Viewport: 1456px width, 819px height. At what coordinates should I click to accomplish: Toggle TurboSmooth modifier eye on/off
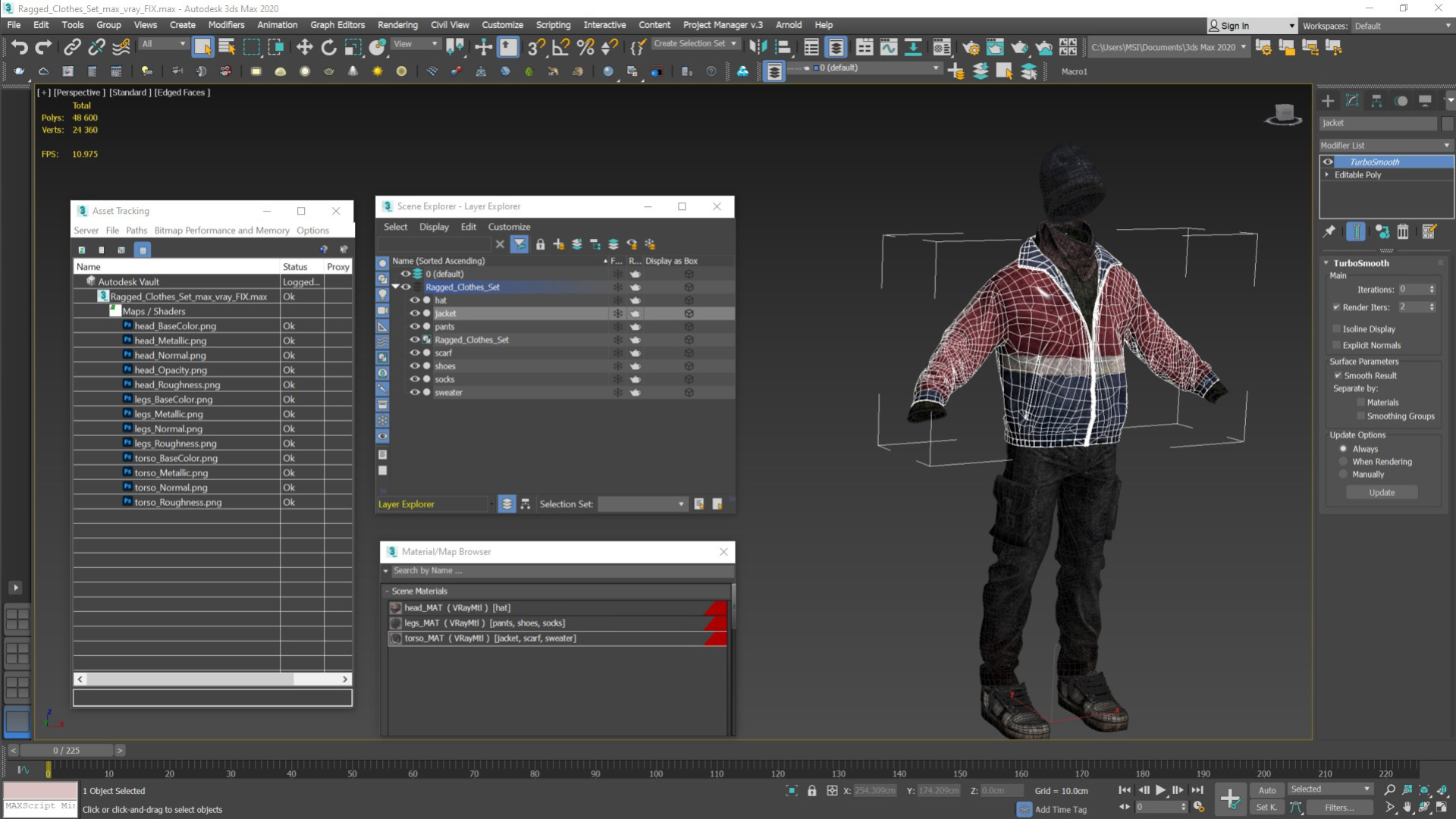1328,162
